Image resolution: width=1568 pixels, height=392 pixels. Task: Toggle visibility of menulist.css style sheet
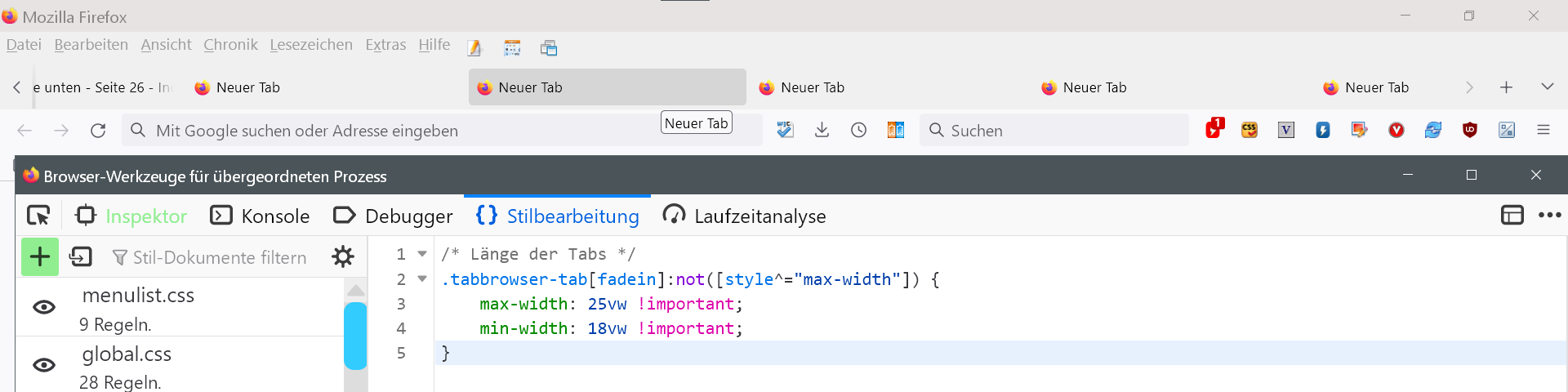[44, 307]
